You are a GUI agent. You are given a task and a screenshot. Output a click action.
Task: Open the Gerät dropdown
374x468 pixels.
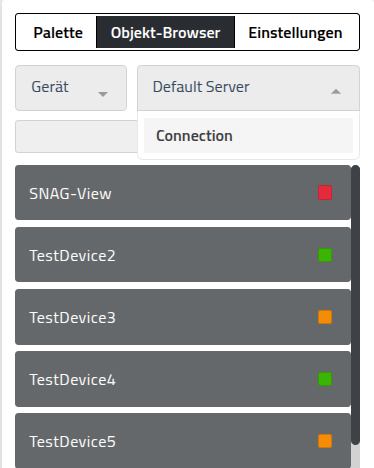(71, 88)
